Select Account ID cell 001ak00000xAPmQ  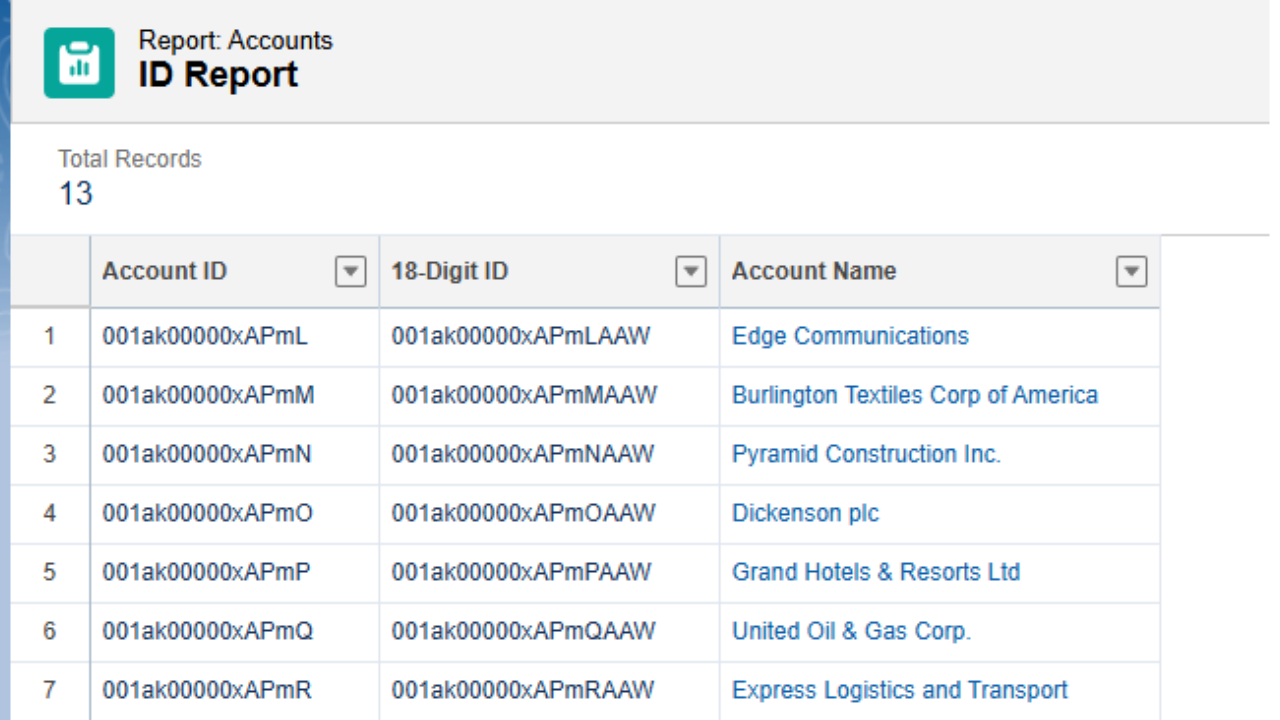(x=207, y=631)
